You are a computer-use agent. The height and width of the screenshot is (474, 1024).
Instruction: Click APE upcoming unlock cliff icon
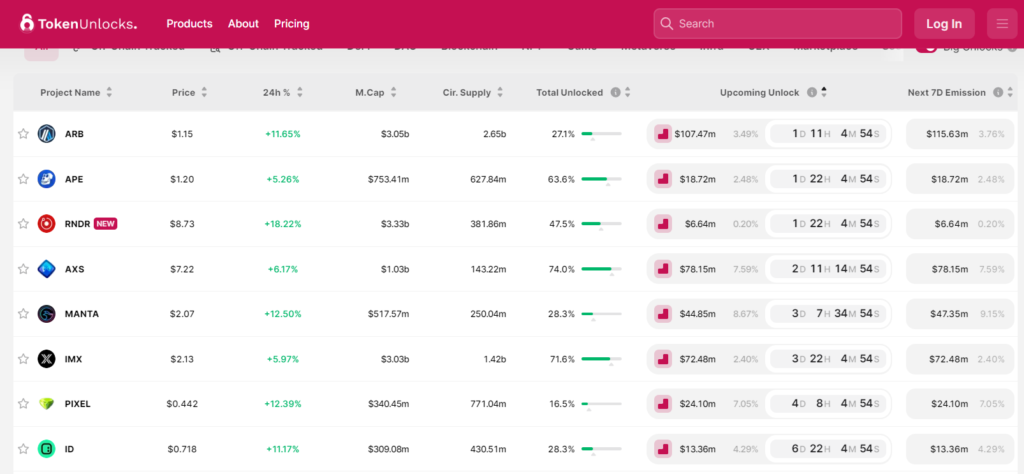pos(663,179)
